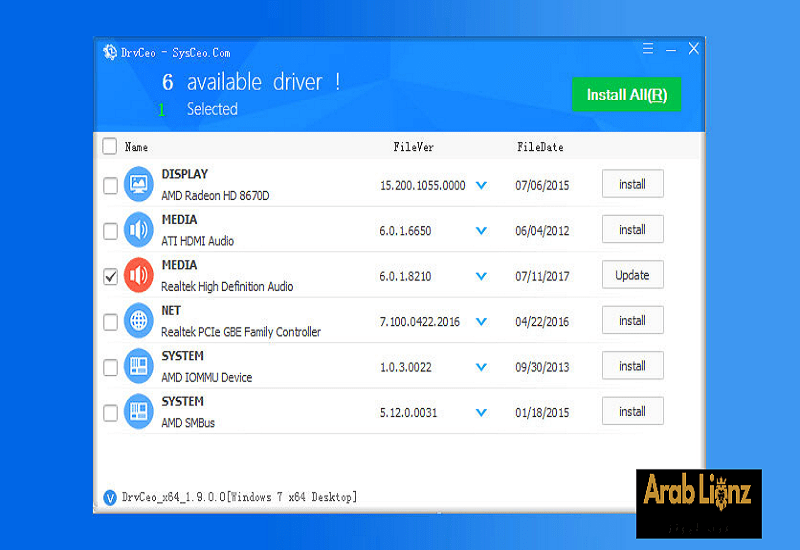Click the DrvCeo gear logo in title bar
The image size is (800, 550).
coord(110,52)
